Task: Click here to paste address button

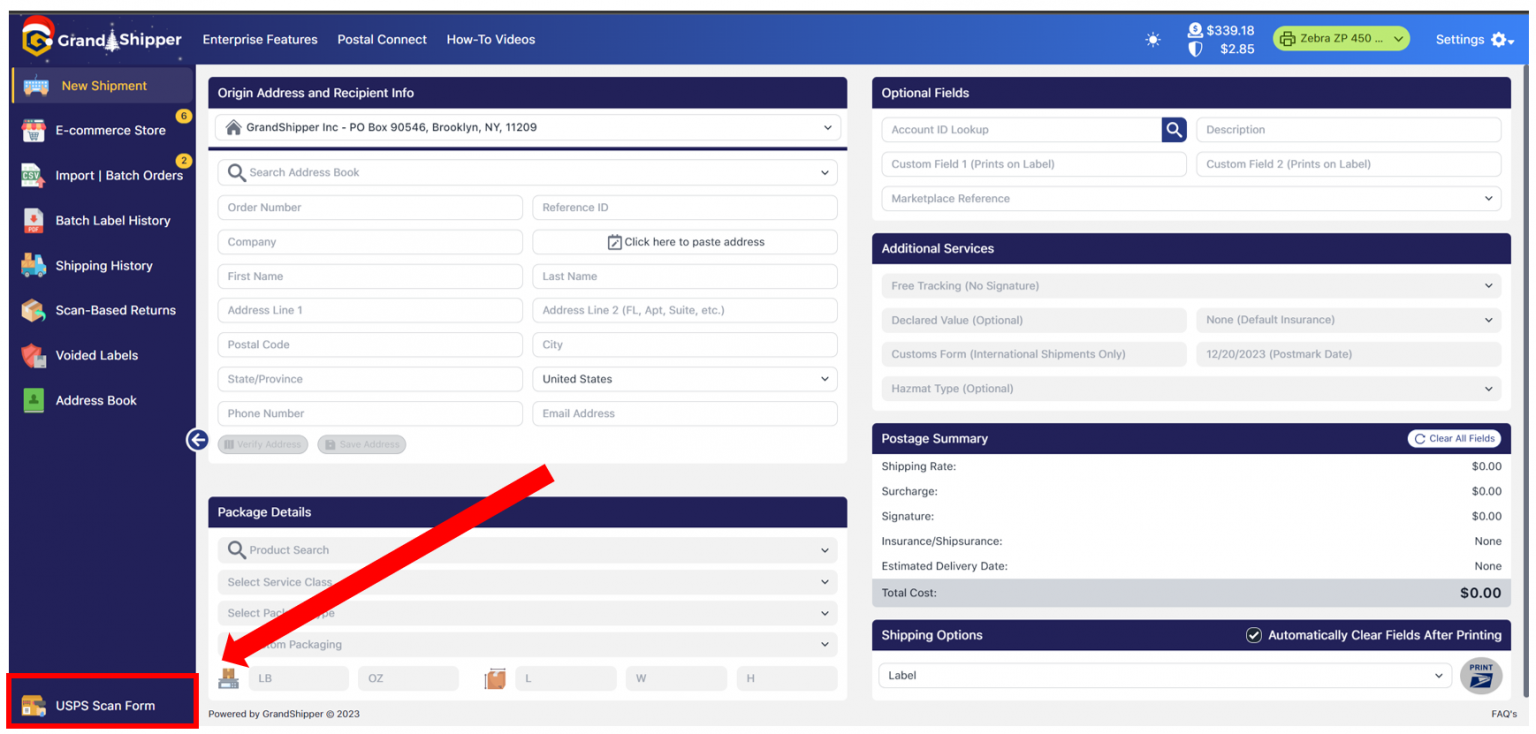Action: pos(685,242)
